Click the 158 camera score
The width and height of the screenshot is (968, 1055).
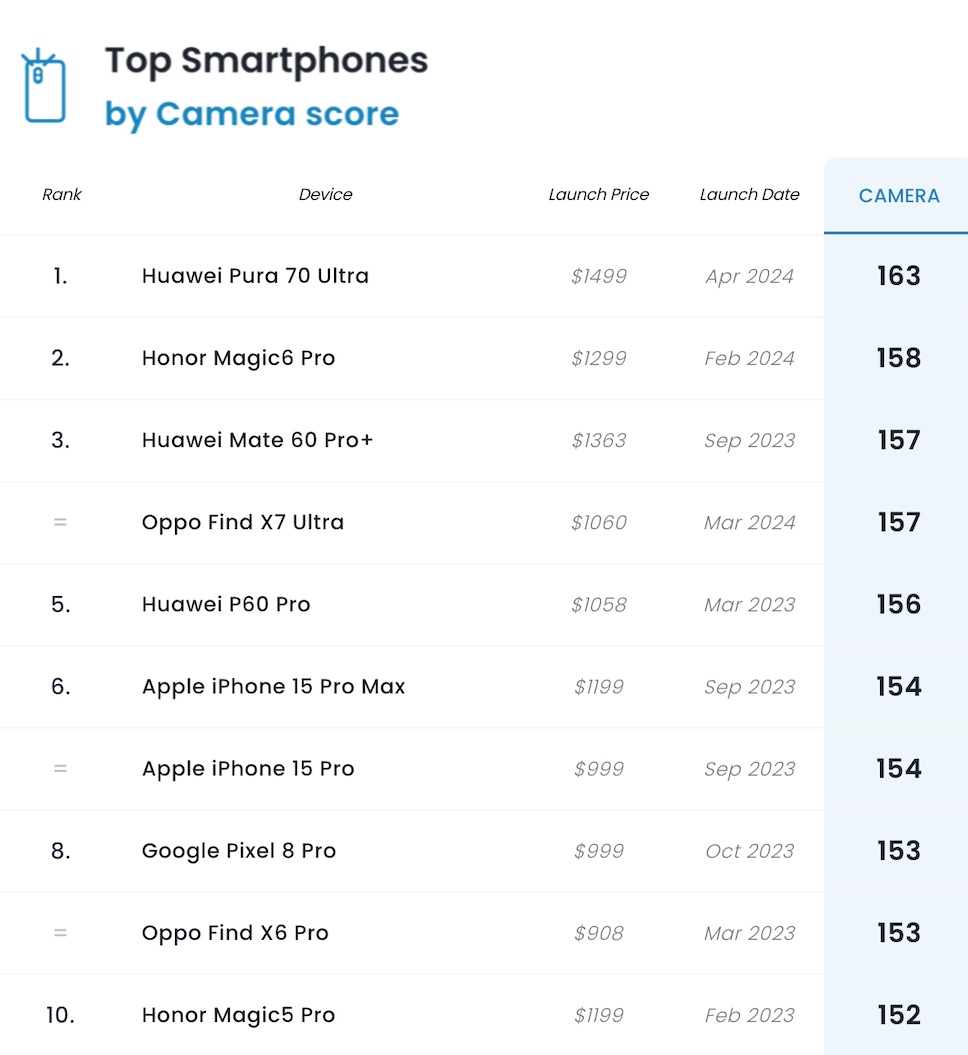coord(898,358)
